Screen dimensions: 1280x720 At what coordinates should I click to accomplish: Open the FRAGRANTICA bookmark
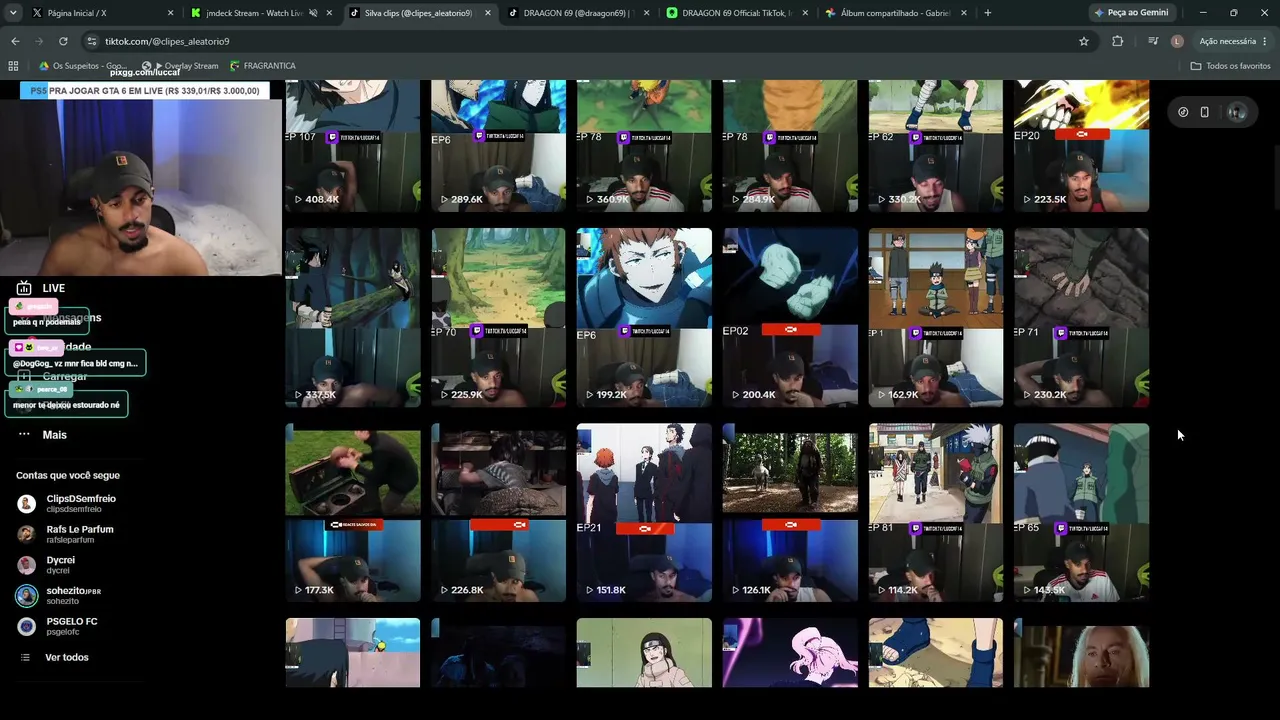tap(262, 66)
